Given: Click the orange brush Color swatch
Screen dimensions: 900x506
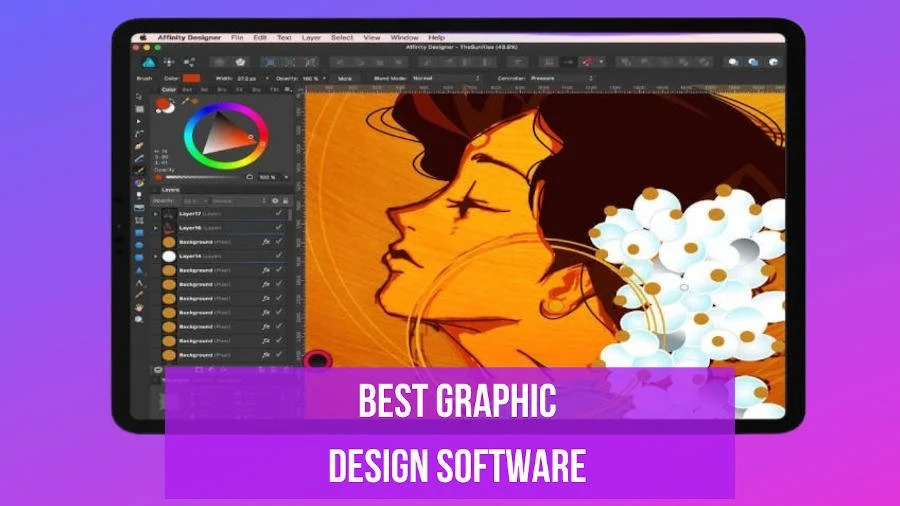Looking at the screenshot, I should coord(191,78).
